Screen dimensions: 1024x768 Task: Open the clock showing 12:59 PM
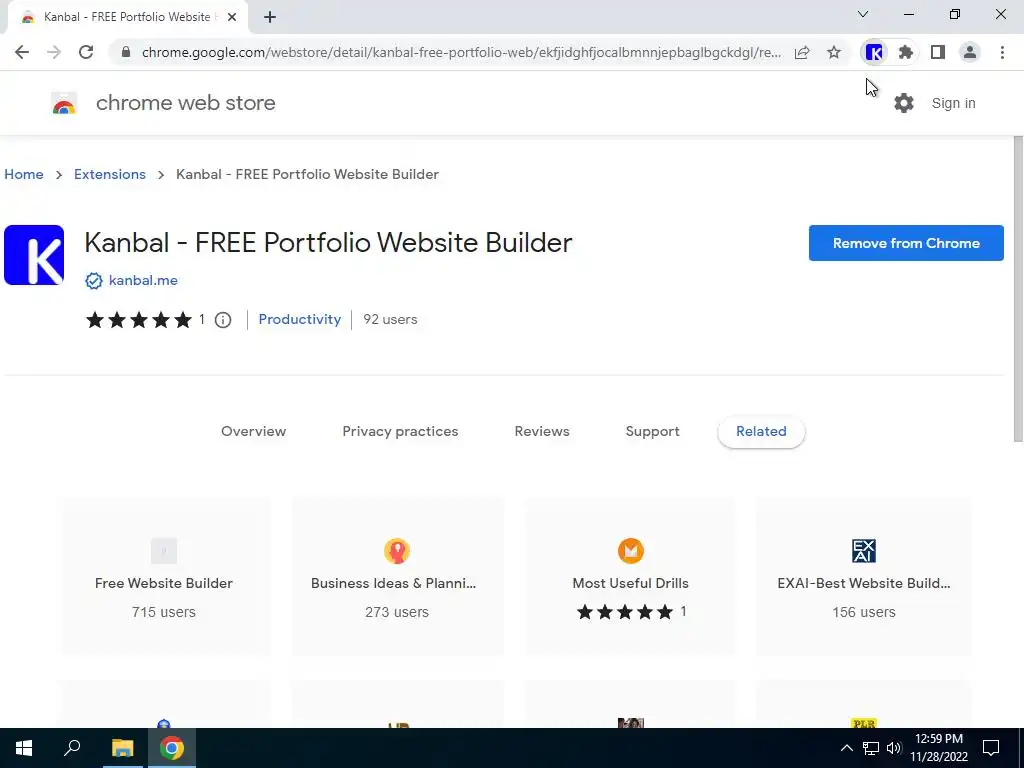[939, 748]
